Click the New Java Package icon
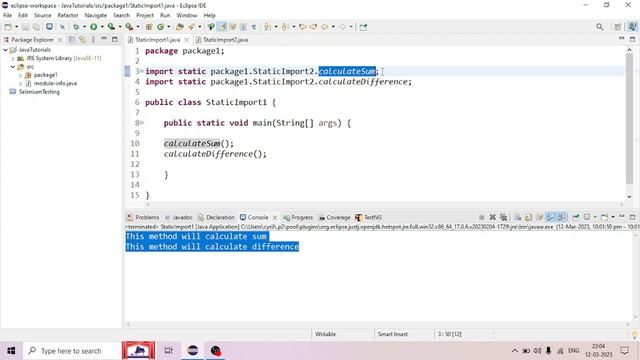The image size is (640, 360). 149,27
